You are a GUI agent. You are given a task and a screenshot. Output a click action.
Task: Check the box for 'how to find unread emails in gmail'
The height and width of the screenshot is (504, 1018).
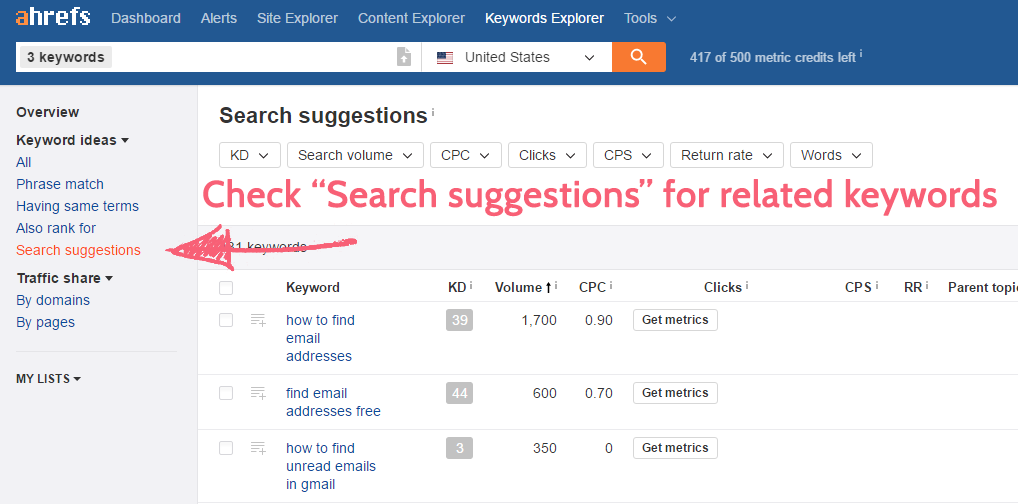pyautogui.click(x=226, y=447)
